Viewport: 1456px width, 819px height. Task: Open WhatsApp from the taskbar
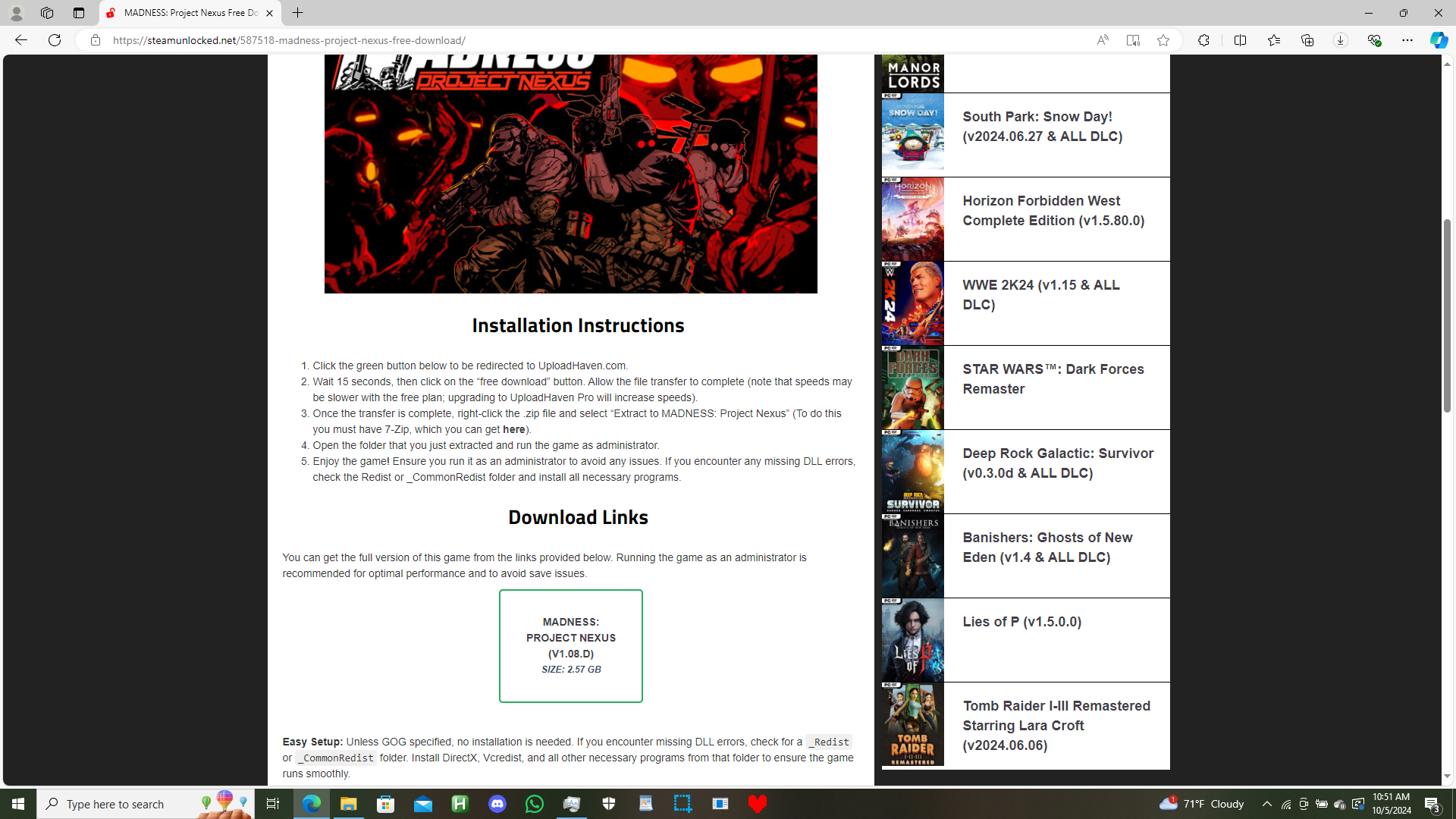coord(534,804)
